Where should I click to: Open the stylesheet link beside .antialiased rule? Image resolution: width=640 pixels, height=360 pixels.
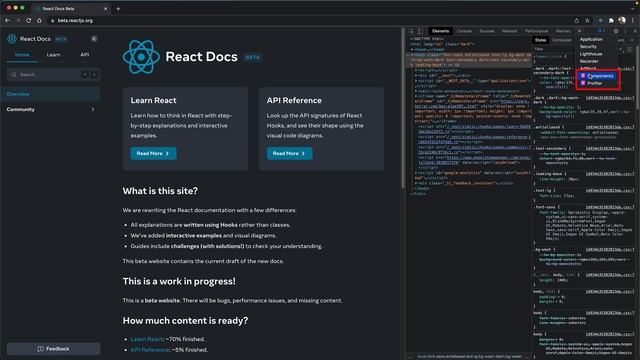(610, 127)
